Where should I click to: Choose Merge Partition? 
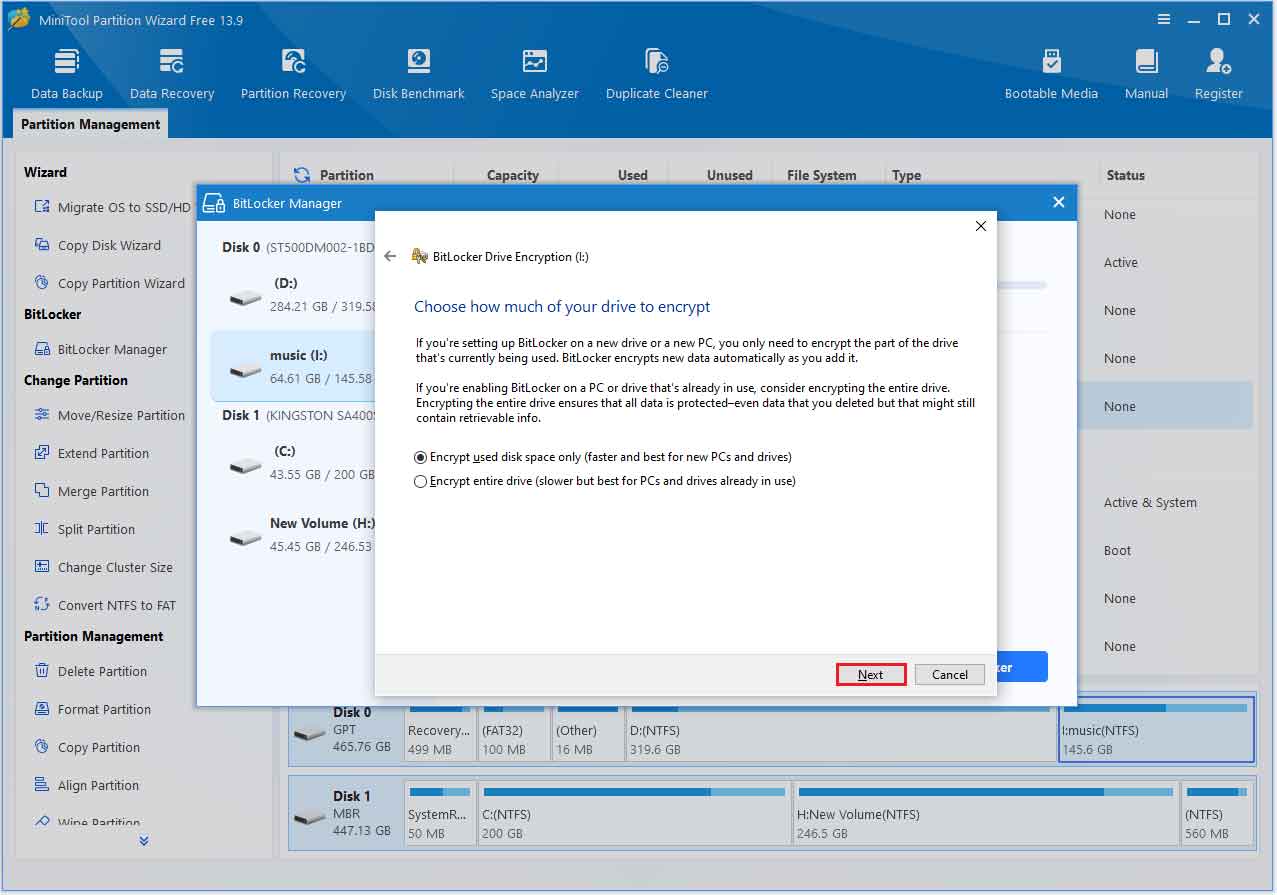(91, 491)
